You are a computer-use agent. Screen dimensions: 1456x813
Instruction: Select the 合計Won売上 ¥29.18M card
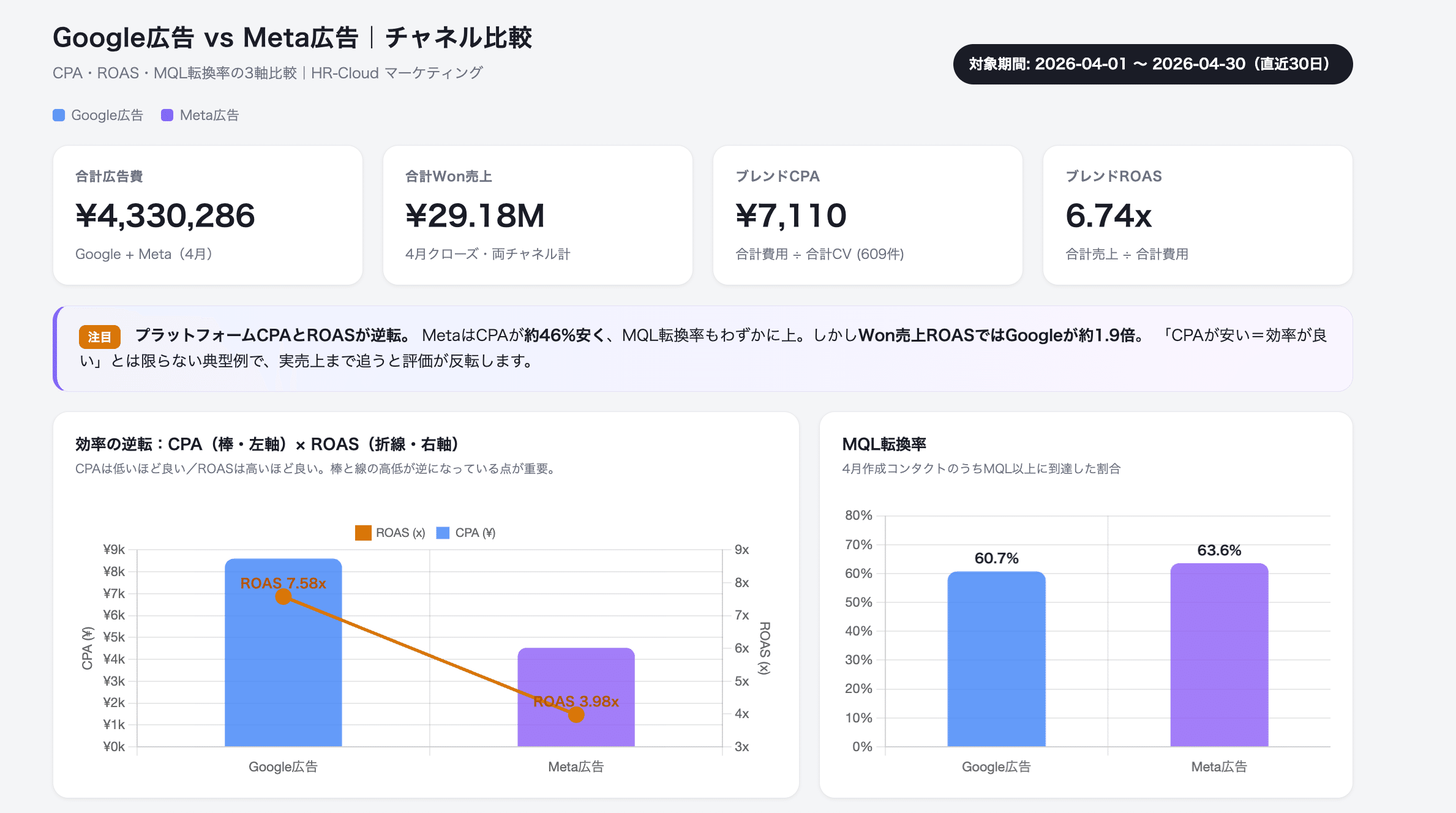pyautogui.click(x=538, y=215)
